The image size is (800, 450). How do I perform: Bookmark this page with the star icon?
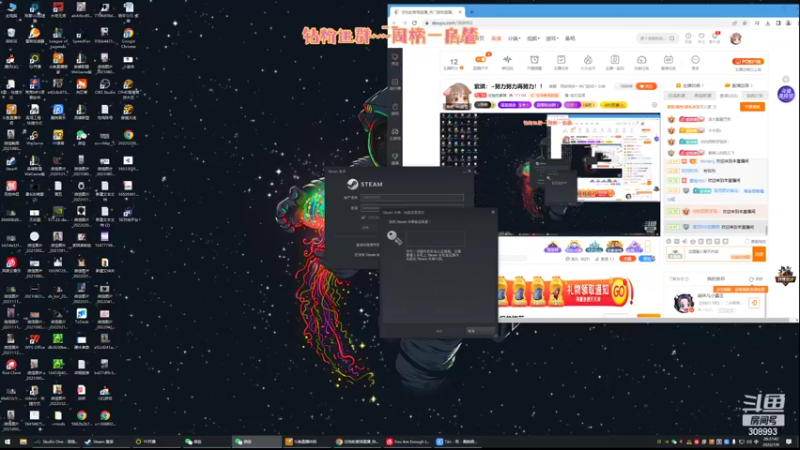(745, 23)
